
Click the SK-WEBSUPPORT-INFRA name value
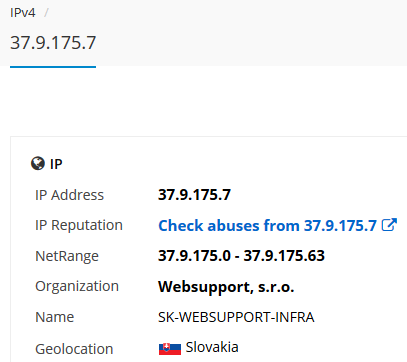[x=236, y=317]
